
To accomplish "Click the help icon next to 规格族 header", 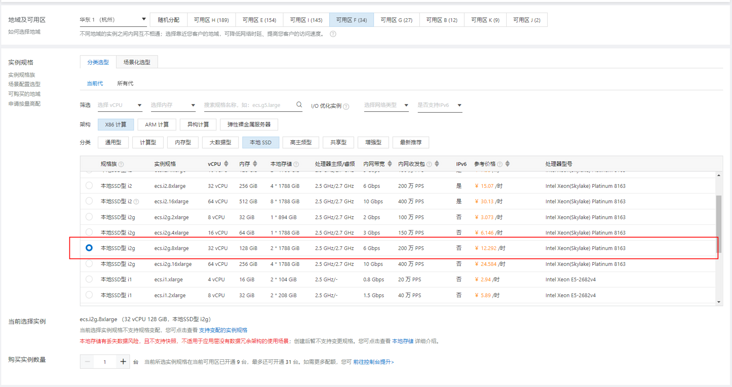I will tap(121, 164).
